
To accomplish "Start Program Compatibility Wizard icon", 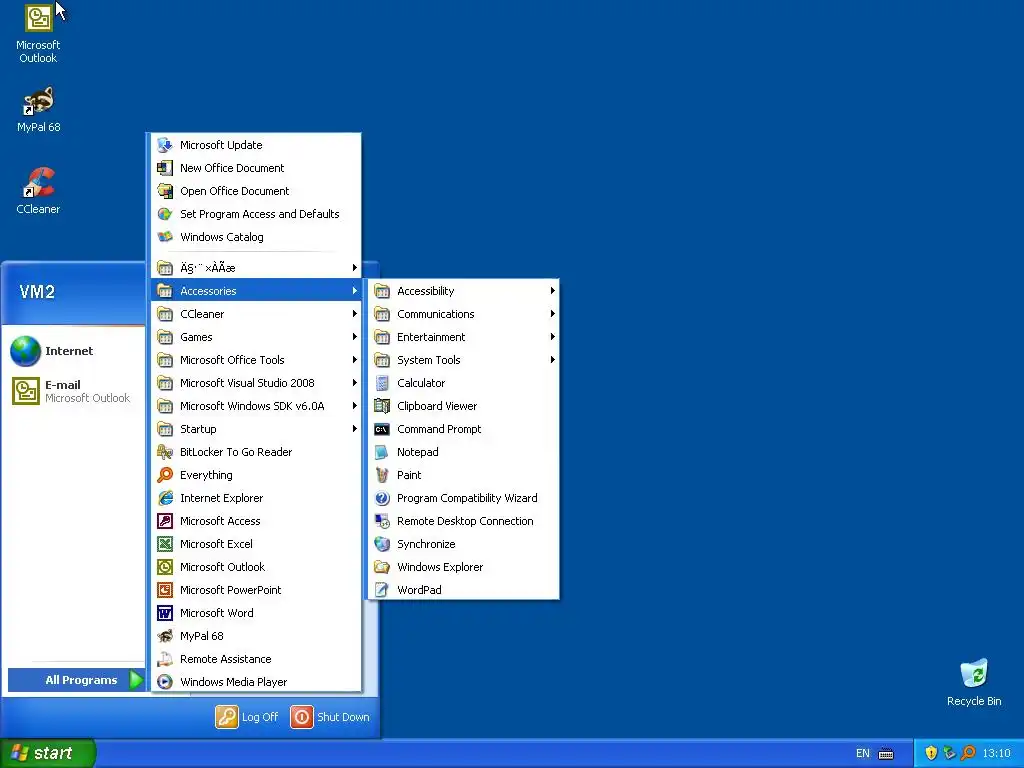I will (382, 498).
